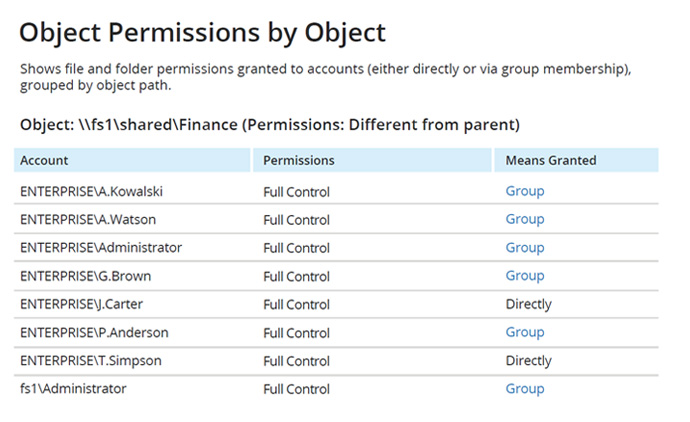Screen dimensions: 690x422
Task: Open Group link for G.Brown
Action: 525,276
